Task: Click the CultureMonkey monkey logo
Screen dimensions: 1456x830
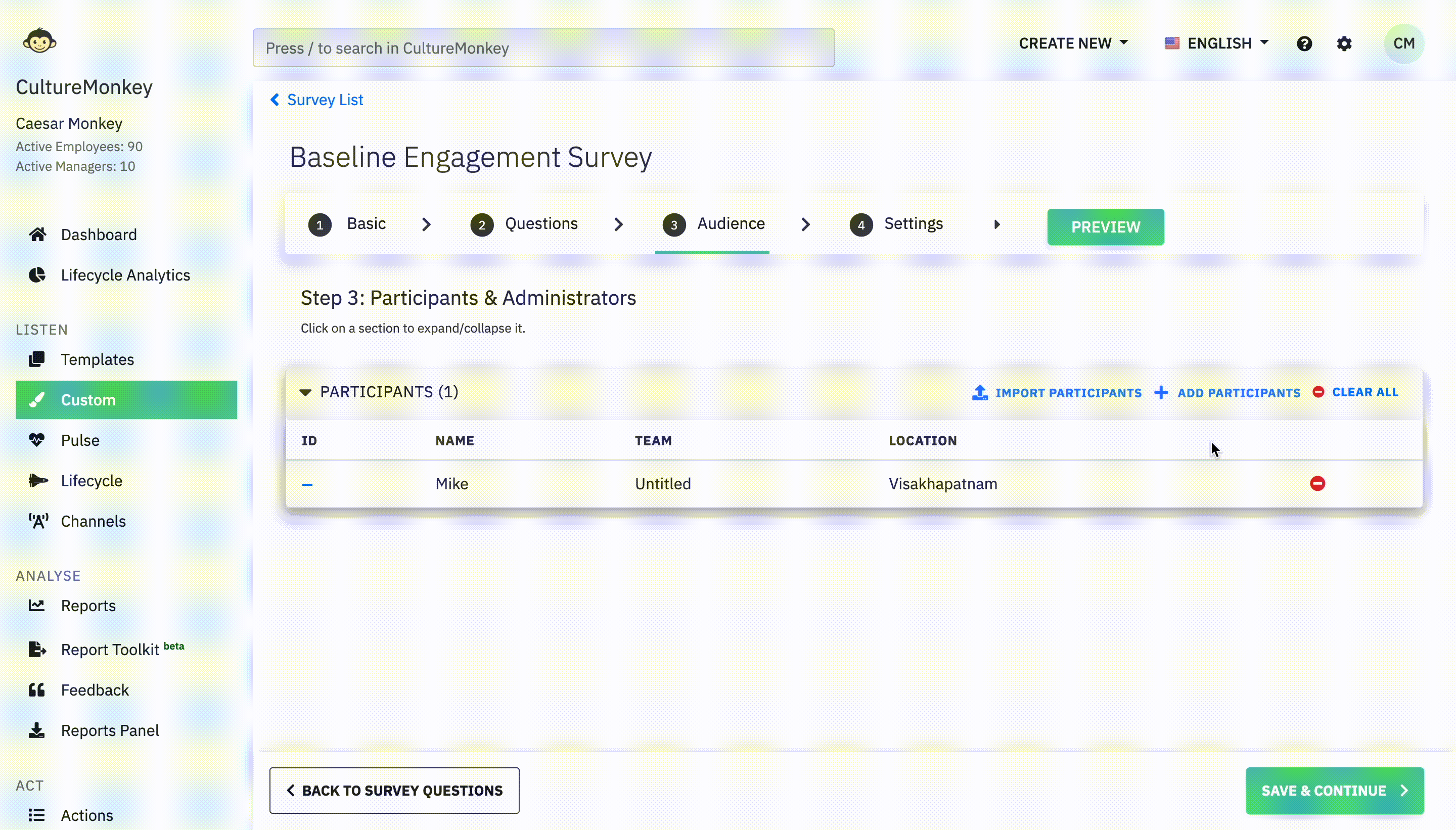Action: (39, 40)
